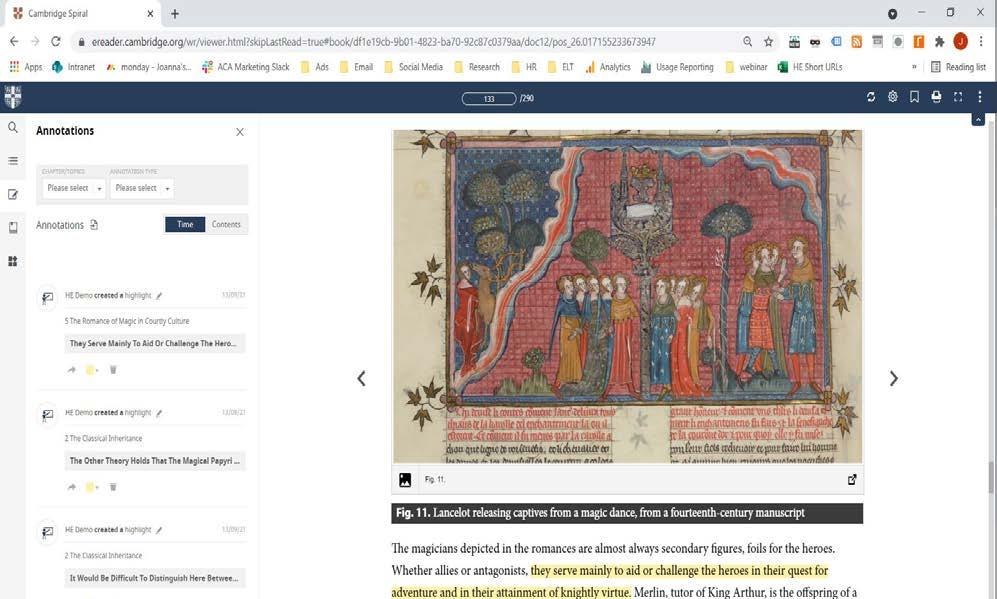997x599 pixels.
Task: Open Chrome profile avatar J
Action: tap(960, 41)
